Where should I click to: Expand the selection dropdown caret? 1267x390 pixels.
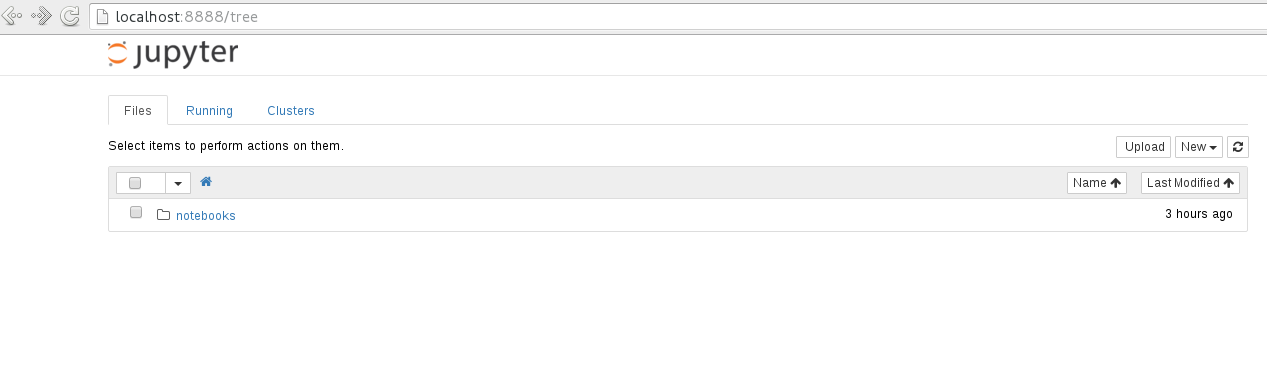point(178,183)
